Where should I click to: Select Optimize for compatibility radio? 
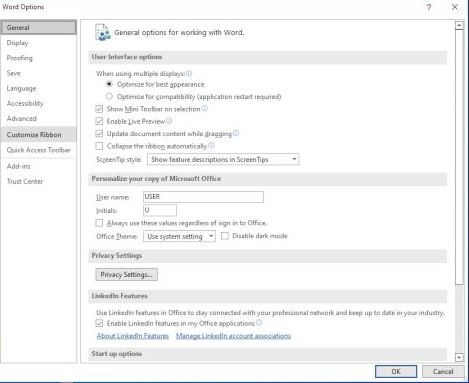click(x=109, y=96)
